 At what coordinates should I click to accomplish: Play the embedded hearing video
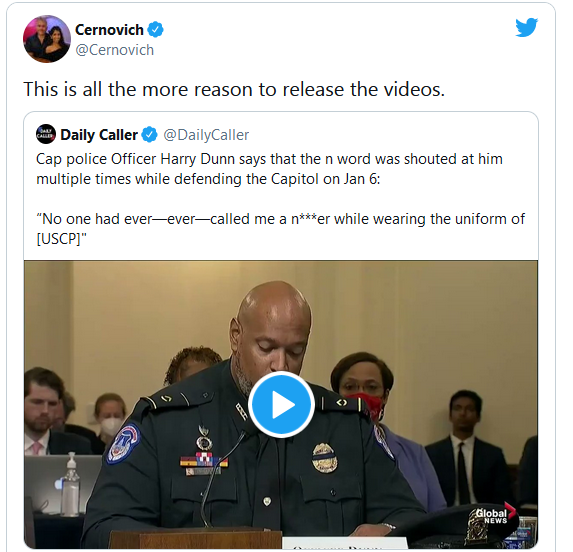pyautogui.click(x=281, y=404)
